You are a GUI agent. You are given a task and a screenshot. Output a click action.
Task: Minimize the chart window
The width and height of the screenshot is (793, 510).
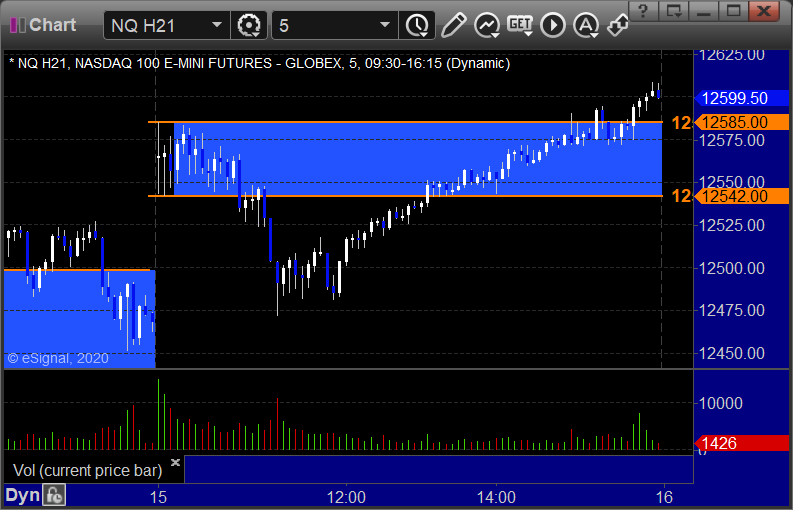703,11
